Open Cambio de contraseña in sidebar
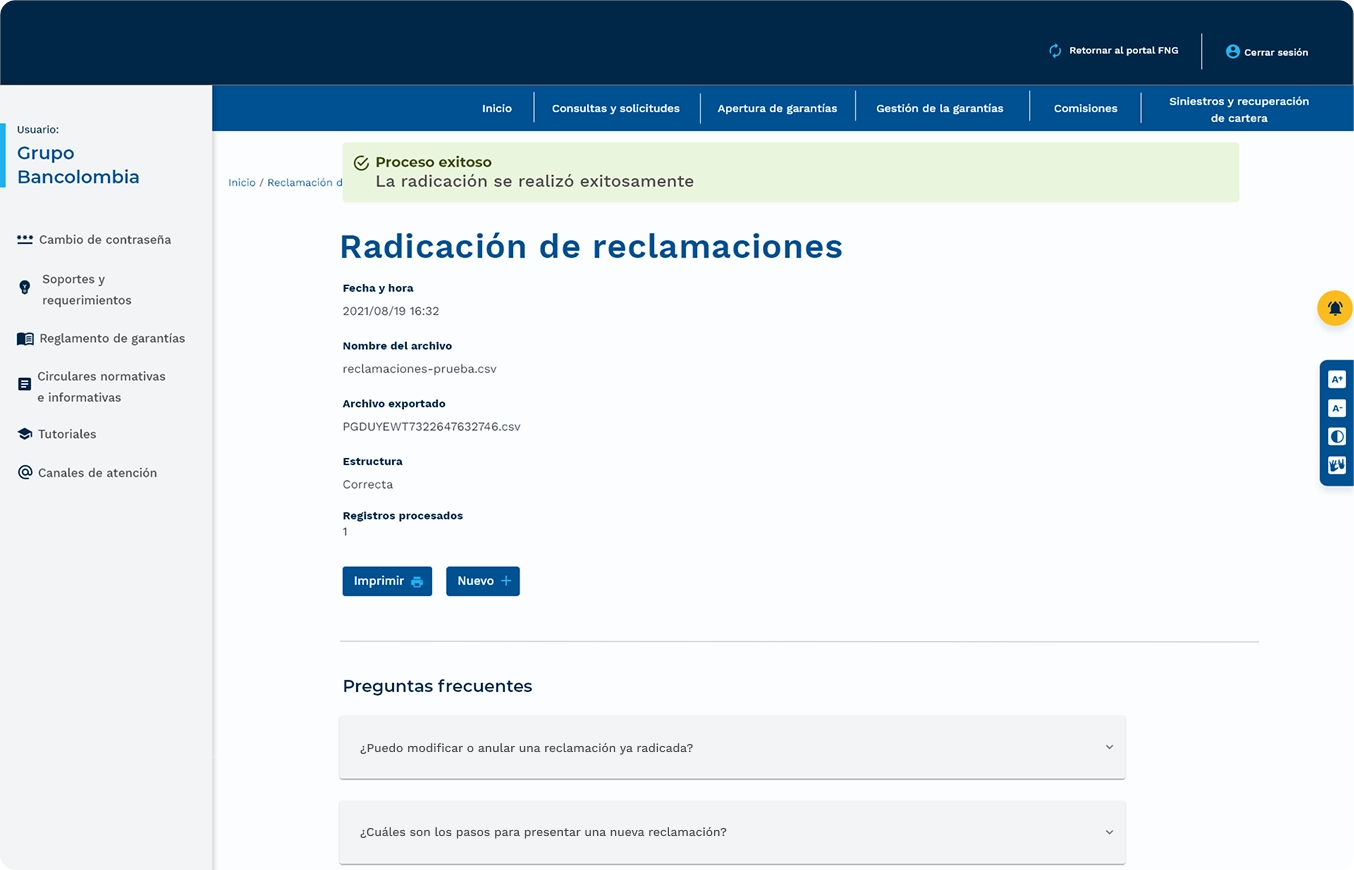1354x870 pixels. (105, 240)
